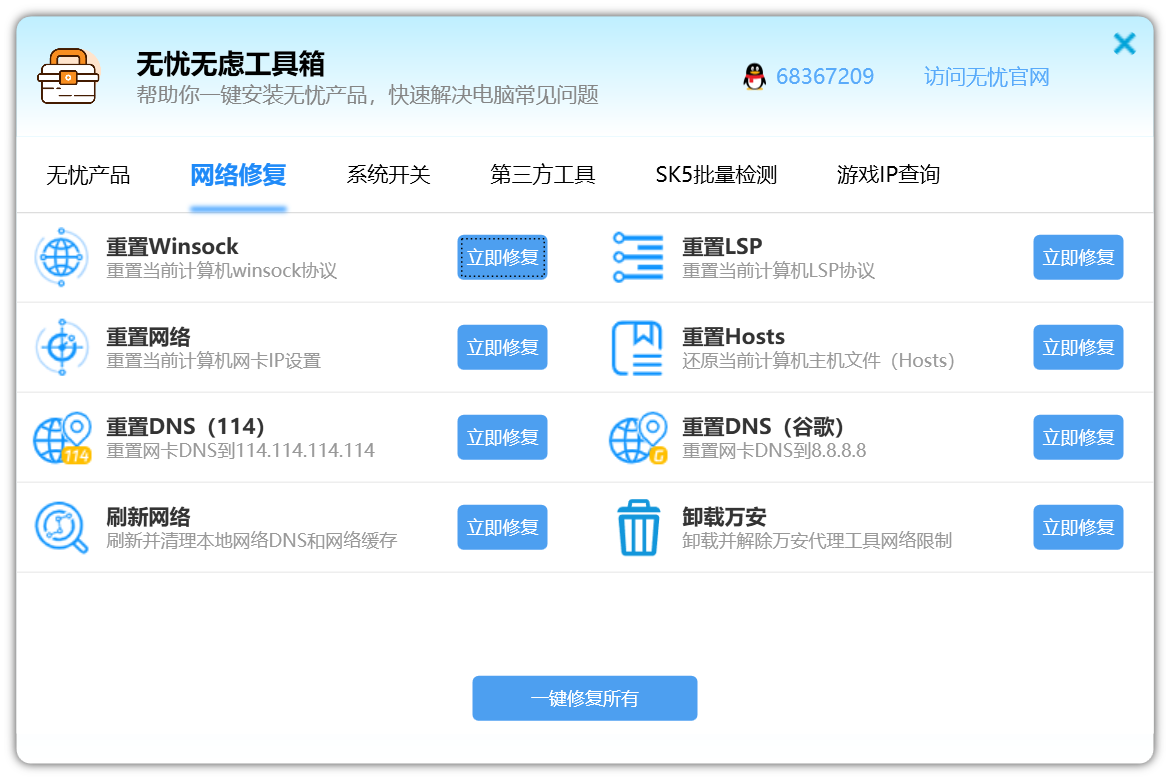Click the 重置DNS（114）globe icon
Screen dimensions: 1170x780
pos(62,438)
